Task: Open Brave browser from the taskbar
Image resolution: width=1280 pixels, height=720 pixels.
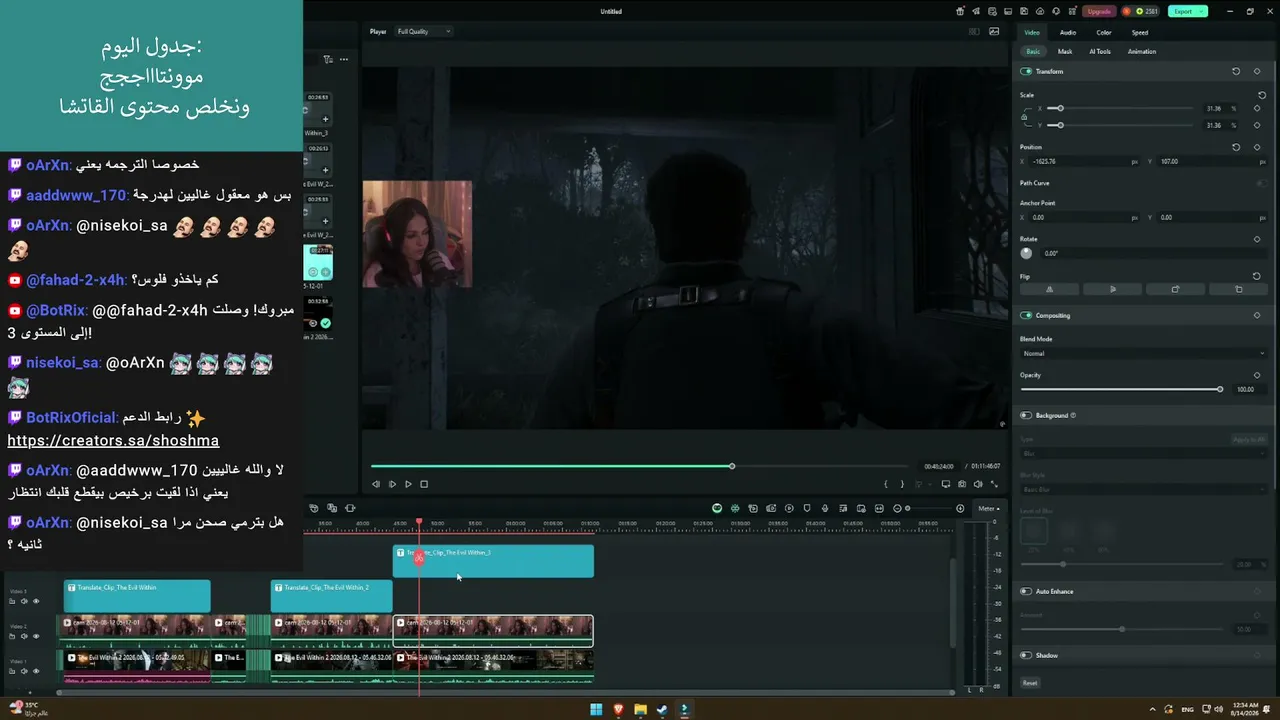Action: click(x=618, y=710)
